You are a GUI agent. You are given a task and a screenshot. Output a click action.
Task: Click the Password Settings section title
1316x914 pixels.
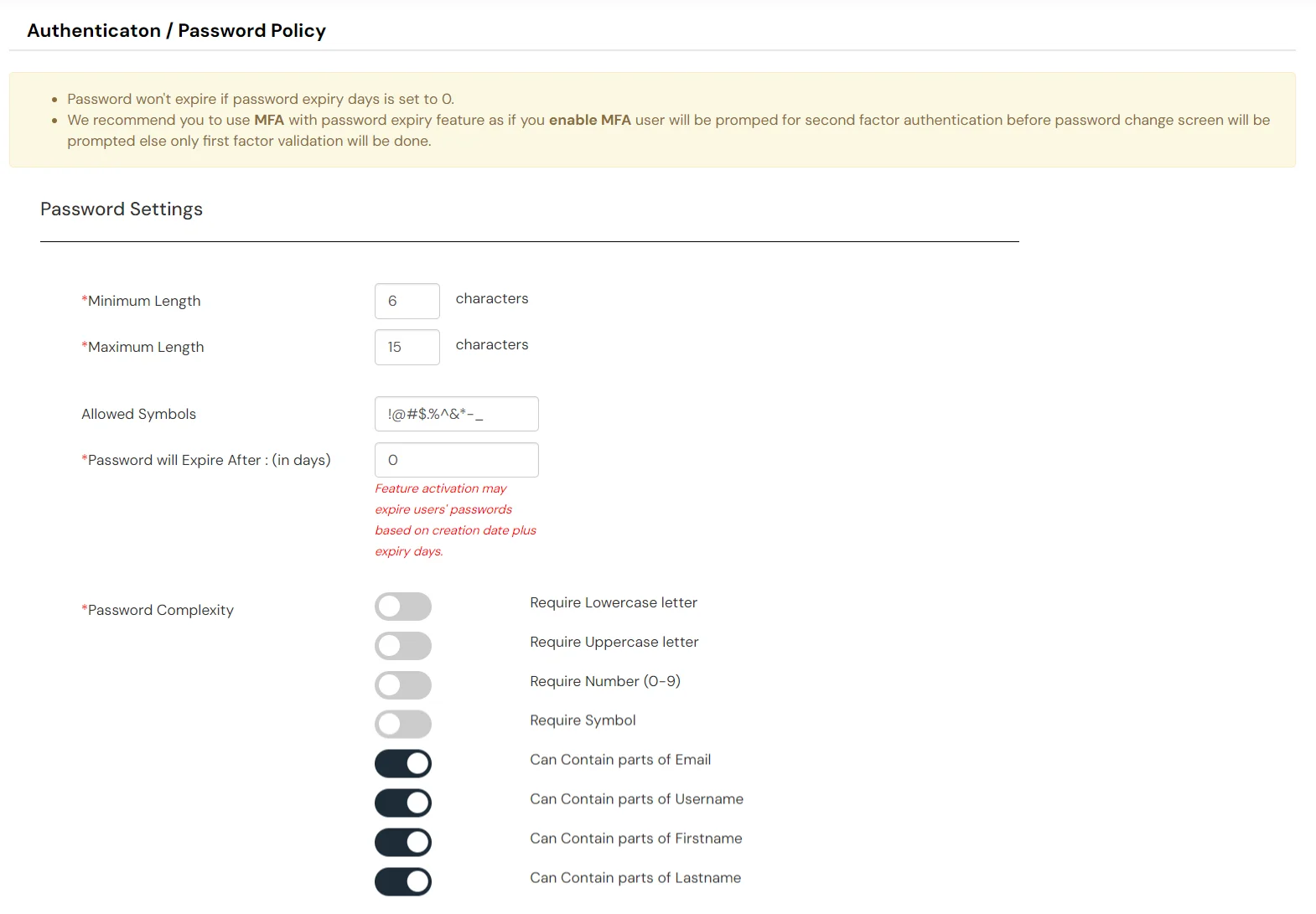(122, 209)
